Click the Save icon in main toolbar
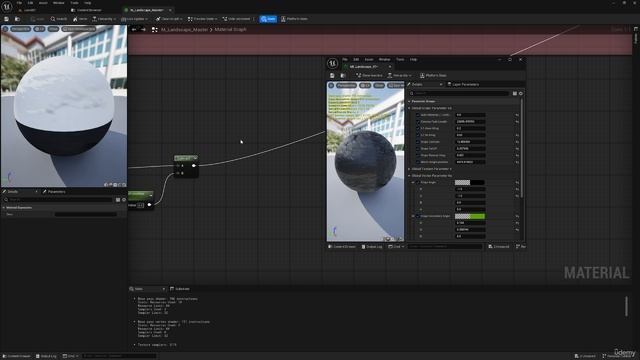Viewport: 640px width, 360px height. 6,19
